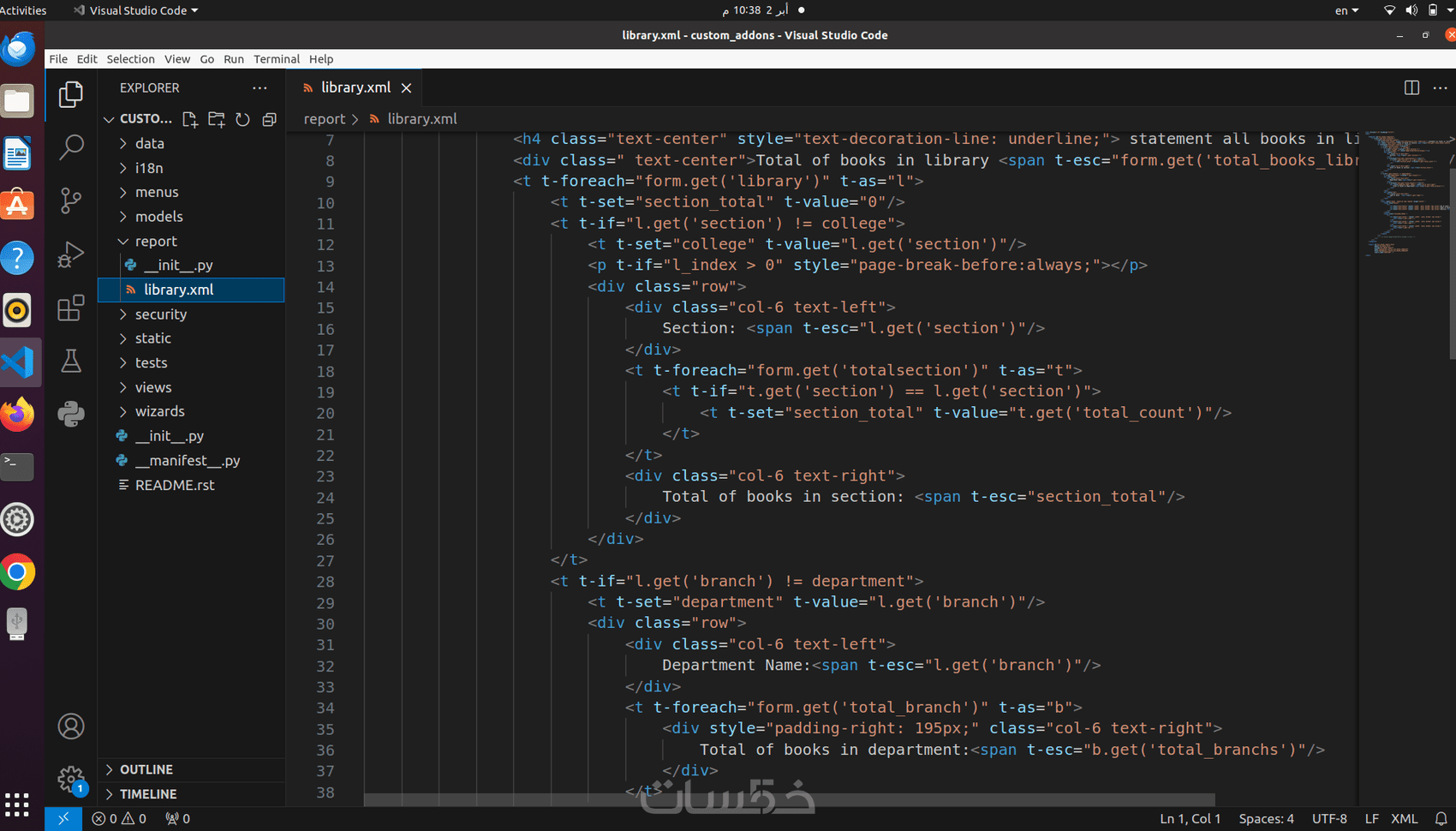Open the Go menu

pyautogui.click(x=207, y=59)
